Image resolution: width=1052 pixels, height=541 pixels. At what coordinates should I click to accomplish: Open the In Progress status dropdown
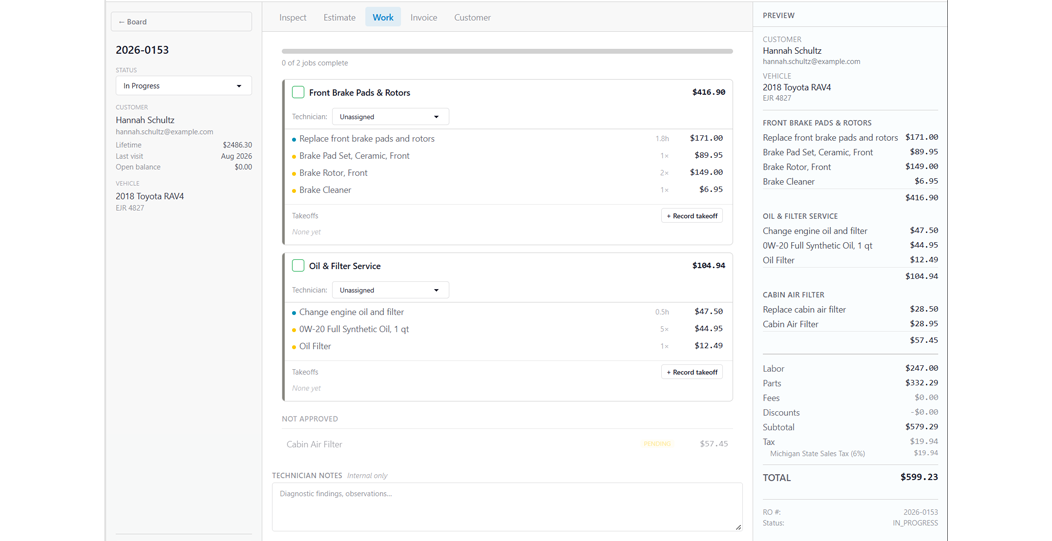tap(184, 86)
